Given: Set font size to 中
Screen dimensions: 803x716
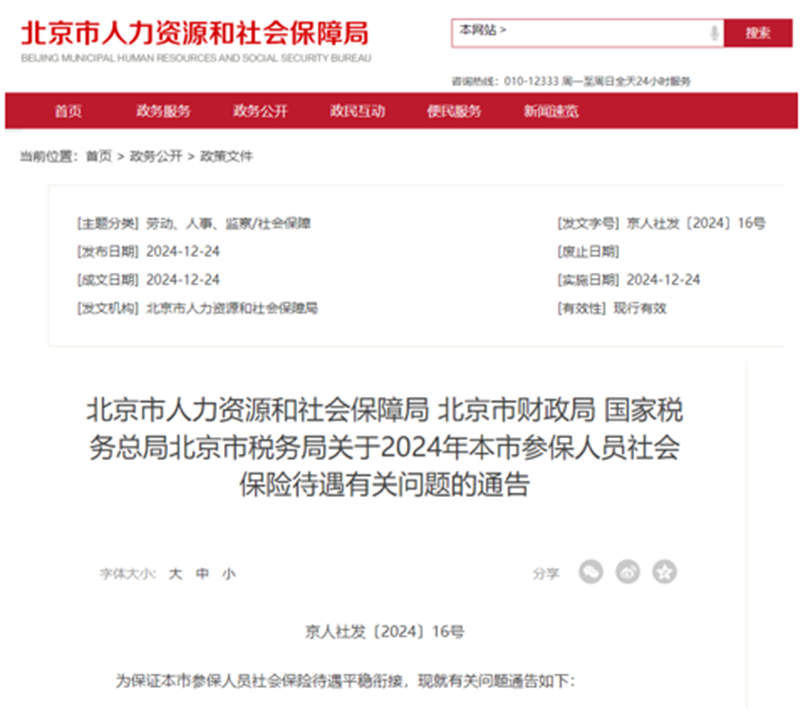Looking at the screenshot, I should click(202, 574).
